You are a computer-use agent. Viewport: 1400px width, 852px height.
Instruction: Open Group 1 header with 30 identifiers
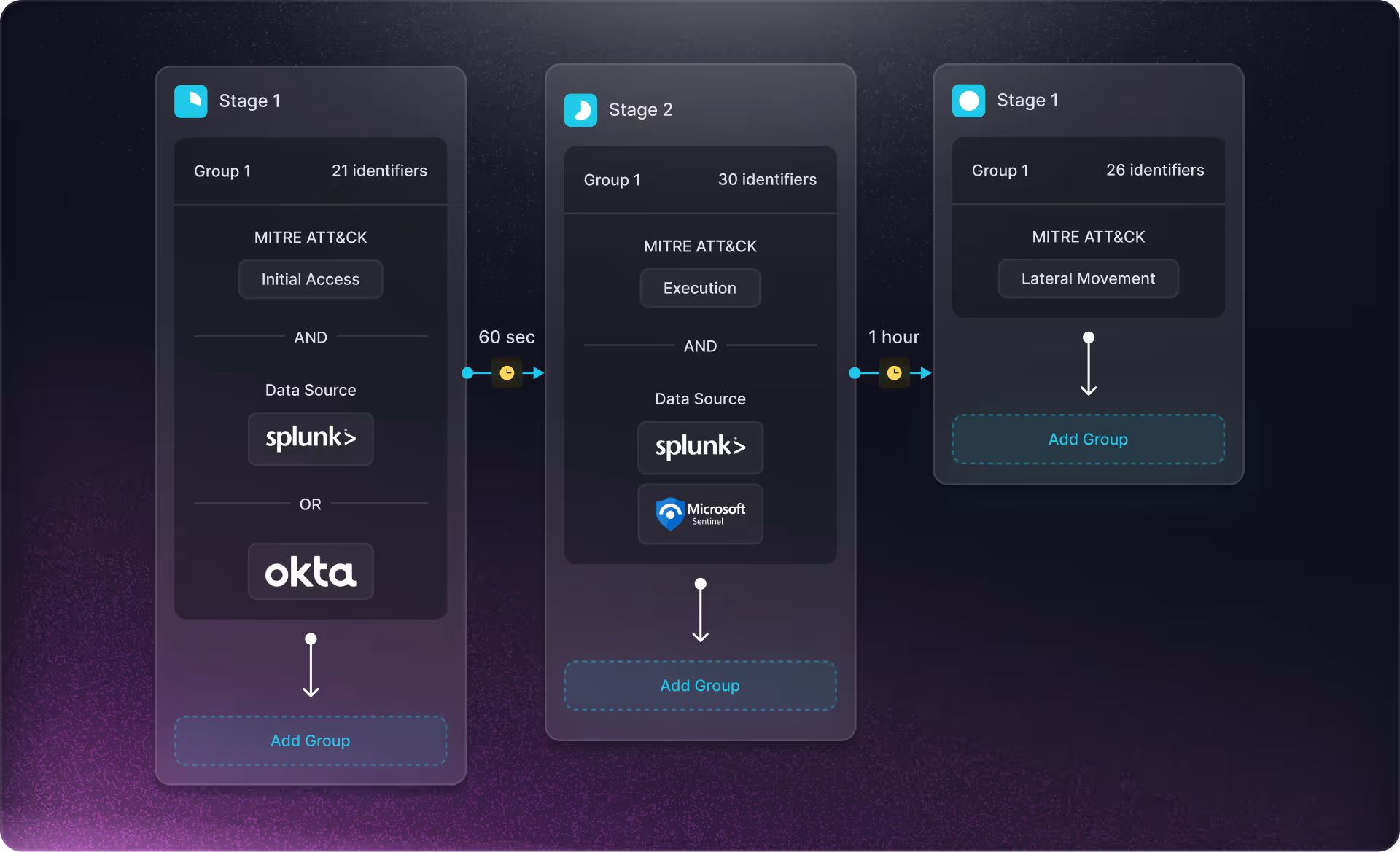(700, 180)
